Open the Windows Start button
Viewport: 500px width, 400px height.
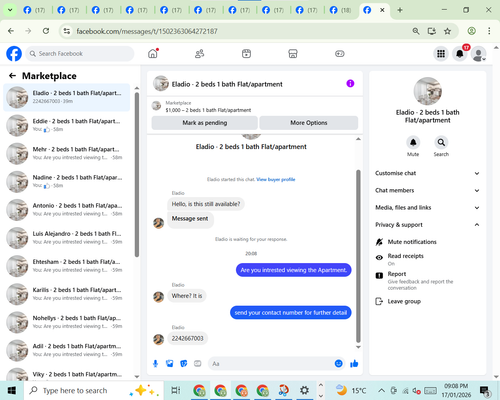pos(12,390)
